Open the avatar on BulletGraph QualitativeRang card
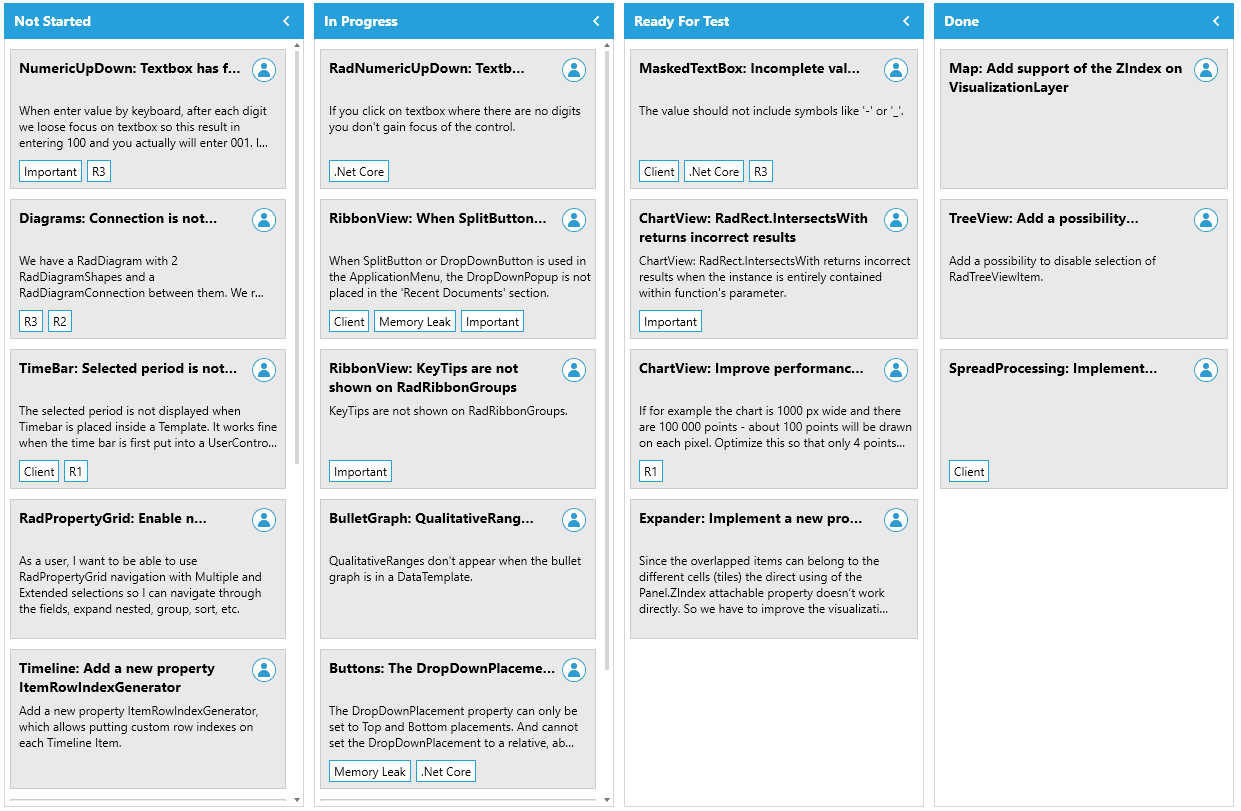The height and width of the screenshot is (811, 1241). (573, 520)
